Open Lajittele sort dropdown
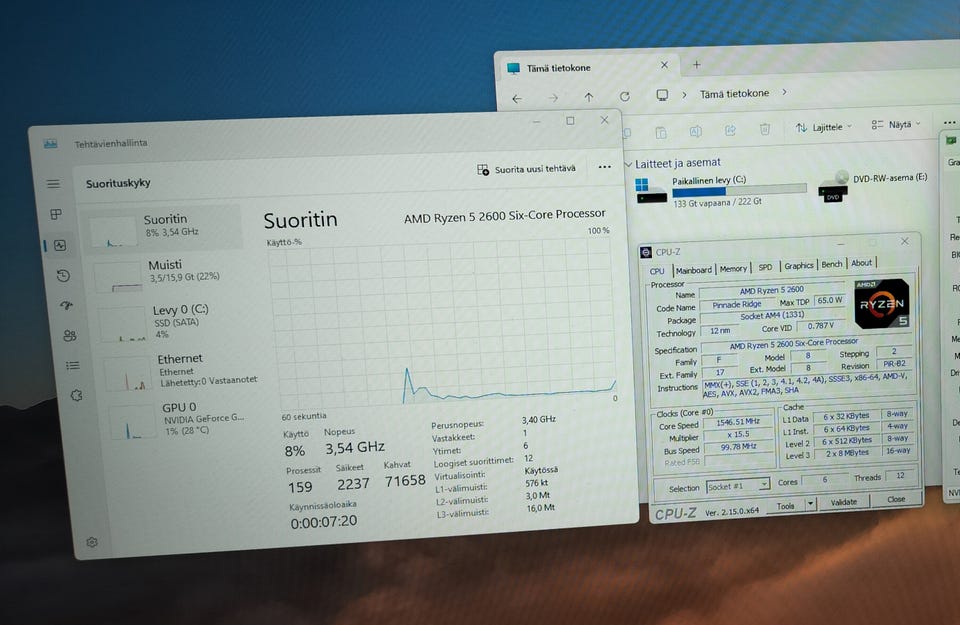960x625 pixels. (823, 127)
